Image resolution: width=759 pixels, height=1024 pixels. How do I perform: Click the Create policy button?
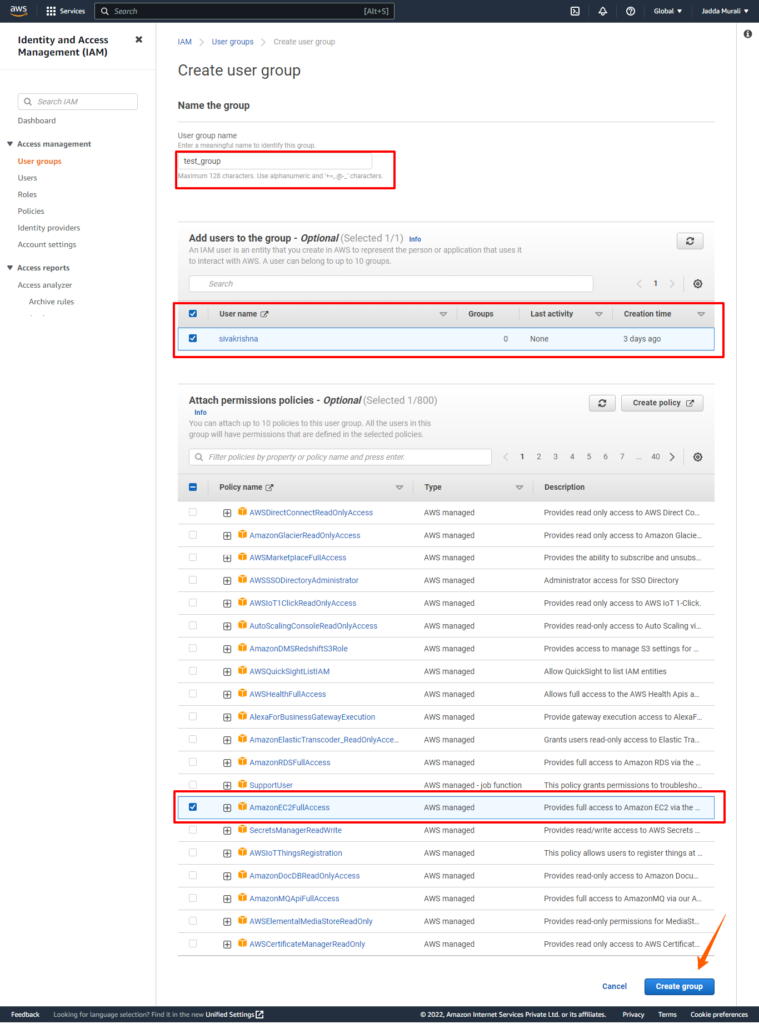coord(662,403)
